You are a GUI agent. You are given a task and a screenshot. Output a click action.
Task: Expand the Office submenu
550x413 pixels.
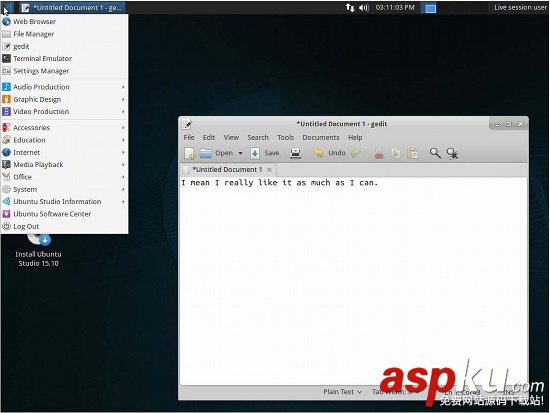click(65, 177)
